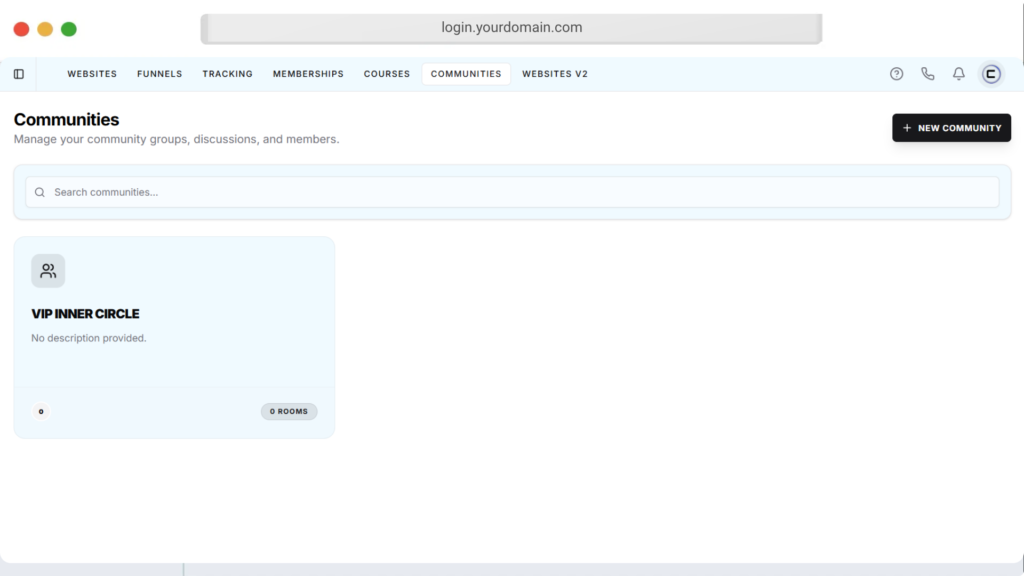Image resolution: width=1024 pixels, height=576 pixels.
Task: Focus the Search communities field
Action: click(520, 192)
